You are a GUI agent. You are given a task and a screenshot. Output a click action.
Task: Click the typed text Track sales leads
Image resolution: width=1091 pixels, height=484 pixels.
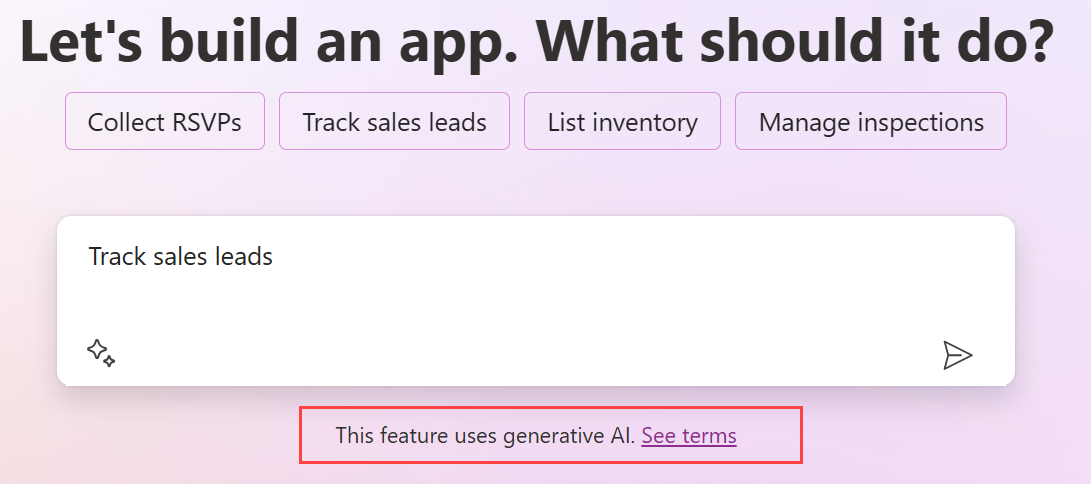pos(180,256)
